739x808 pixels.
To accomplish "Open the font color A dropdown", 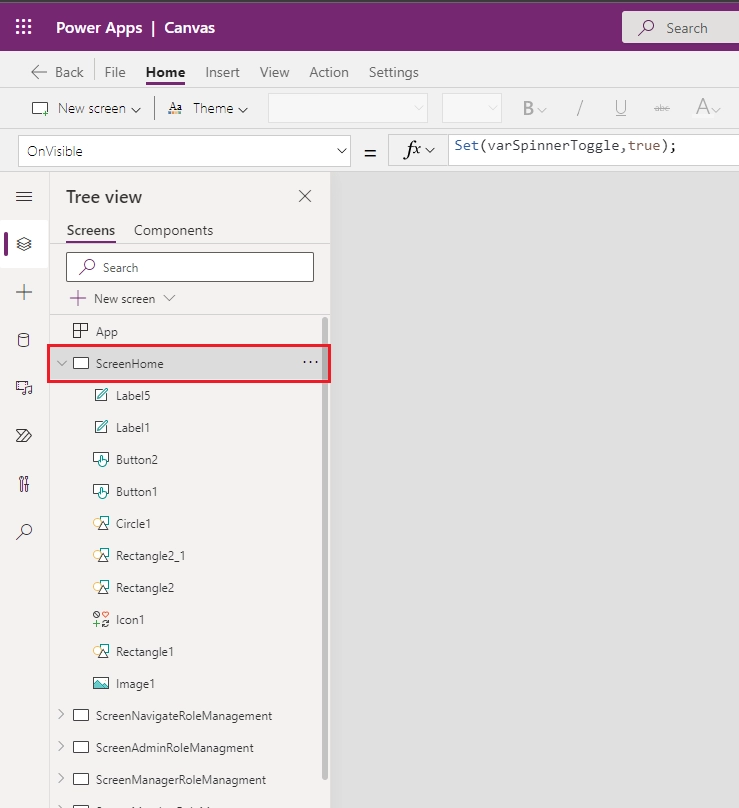I will pyautogui.click(x=708, y=108).
